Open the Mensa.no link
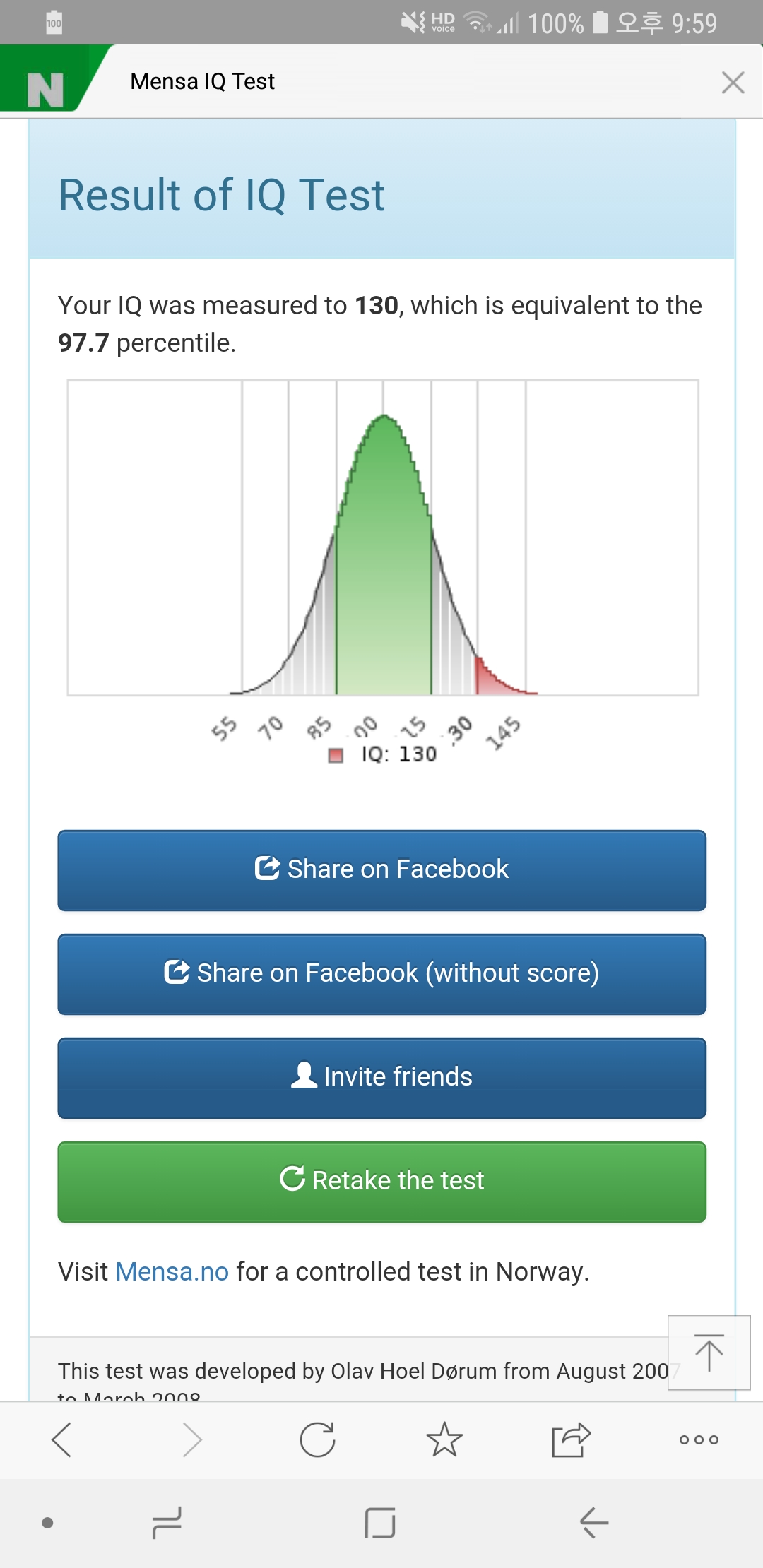Screen dimensions: 763x1568 (x=172, y=1271)
